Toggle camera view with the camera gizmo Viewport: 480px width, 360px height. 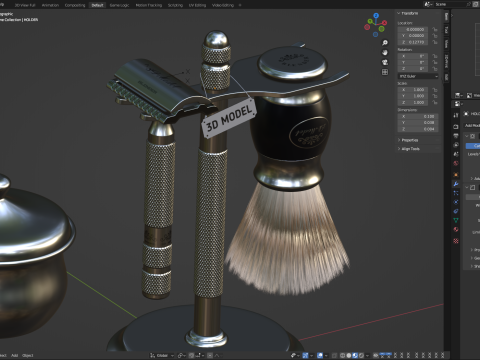tap(385, 62)
